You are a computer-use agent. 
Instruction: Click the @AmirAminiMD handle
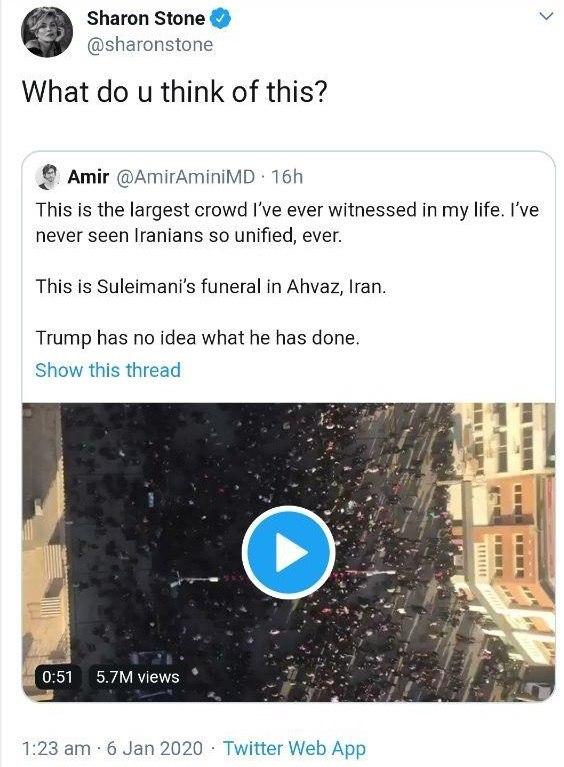[x=185, y=177]
